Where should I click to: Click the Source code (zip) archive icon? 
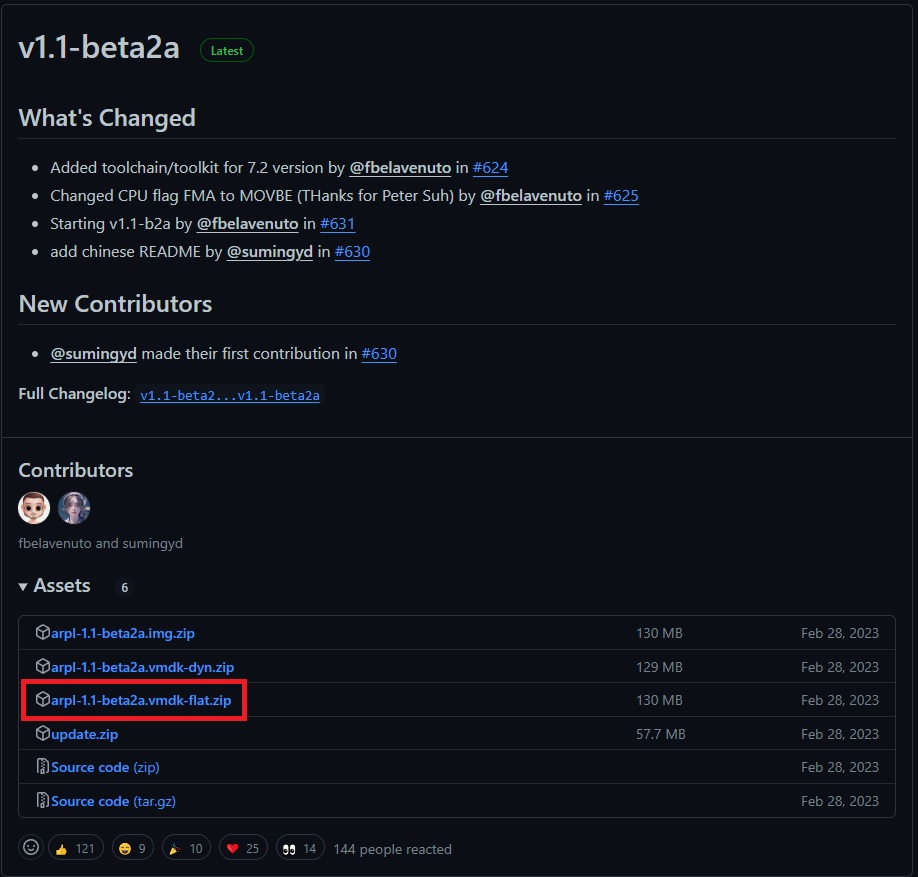(x=43, y=767)
